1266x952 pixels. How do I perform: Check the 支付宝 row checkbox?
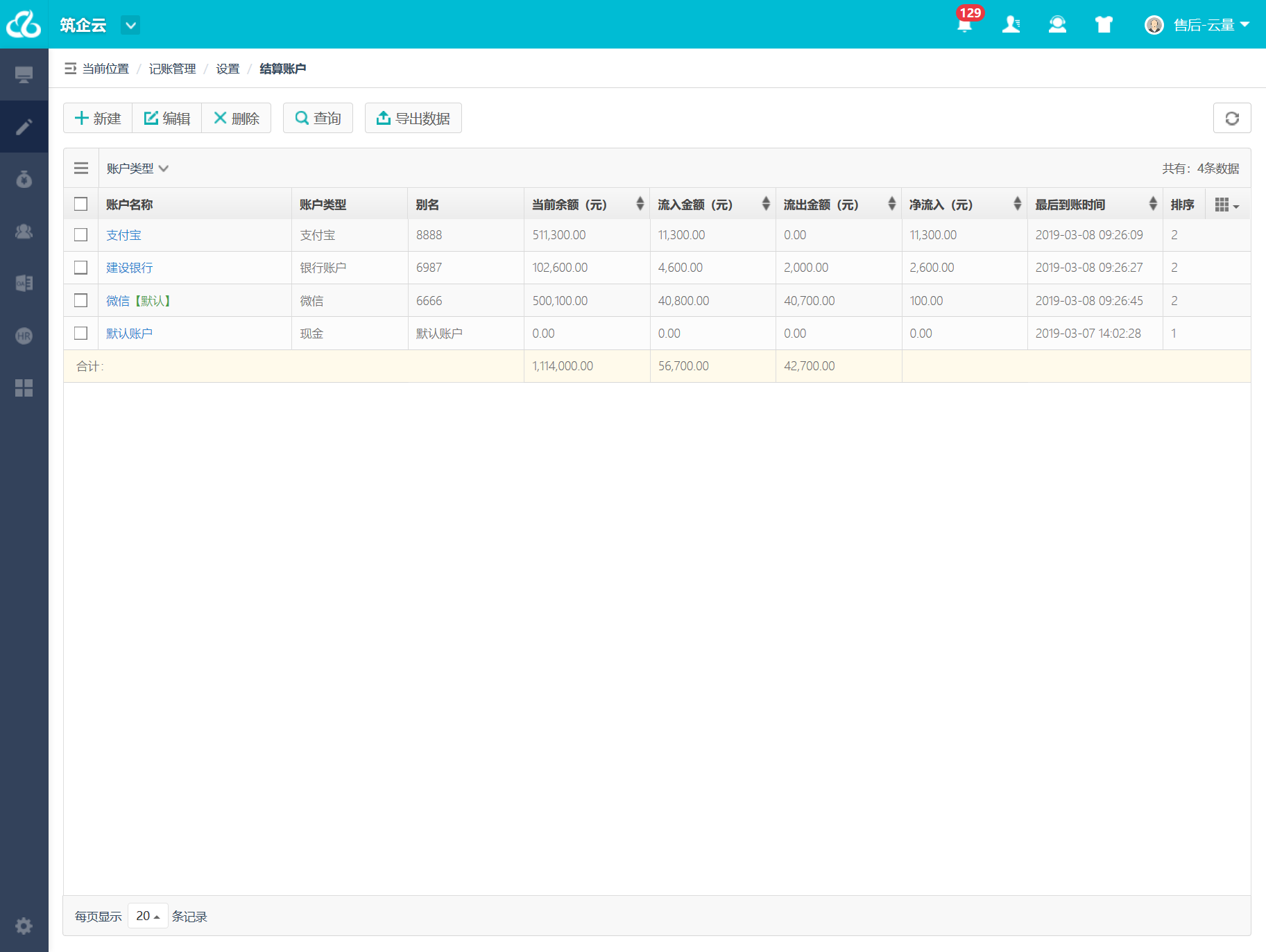coord(80,235)
